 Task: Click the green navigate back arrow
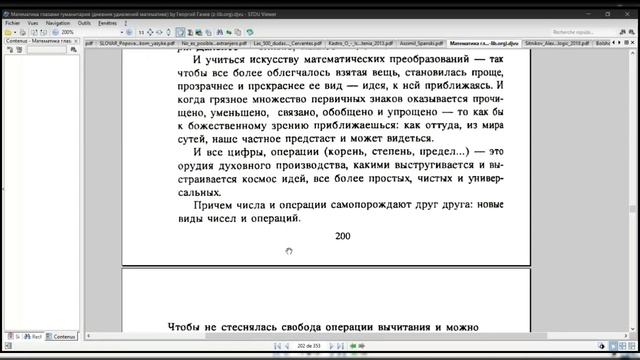[353, 346]
